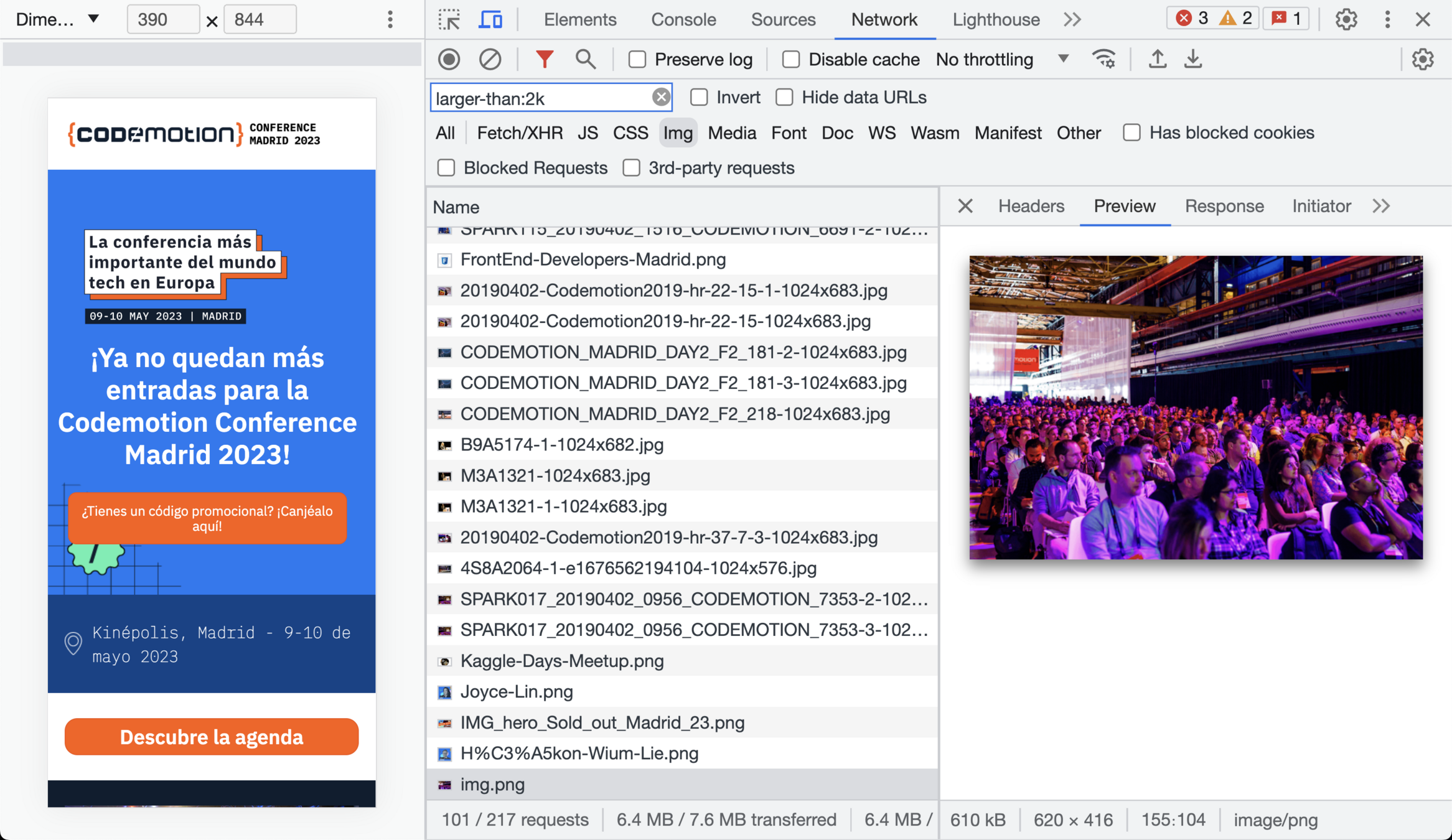1452x840 pixels.
Task: Activate the inspect element picker
Action: (x=449, y=19)
